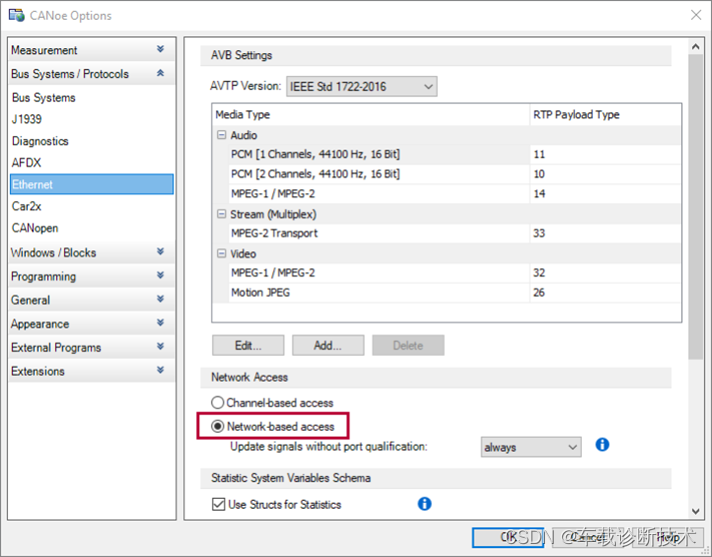
Task: Toggle Use Structs for Statistics checkbox
Action: (218, 504)
